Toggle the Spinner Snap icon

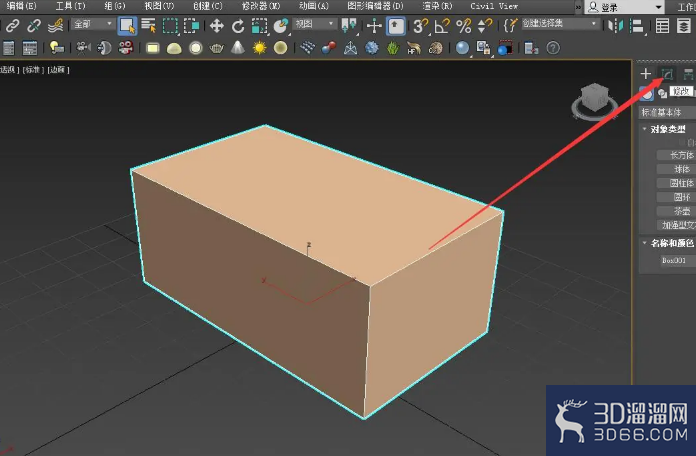point(485,26)
